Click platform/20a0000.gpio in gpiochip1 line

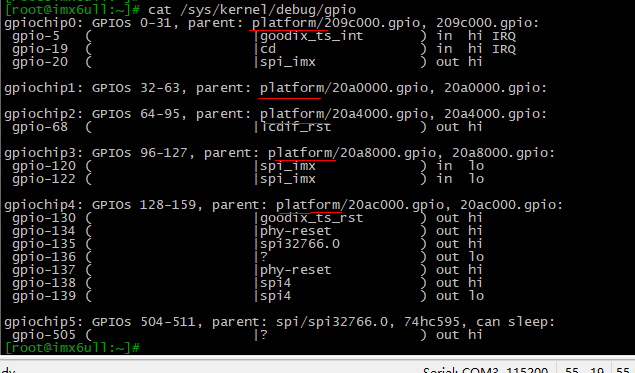coord(344,88)
